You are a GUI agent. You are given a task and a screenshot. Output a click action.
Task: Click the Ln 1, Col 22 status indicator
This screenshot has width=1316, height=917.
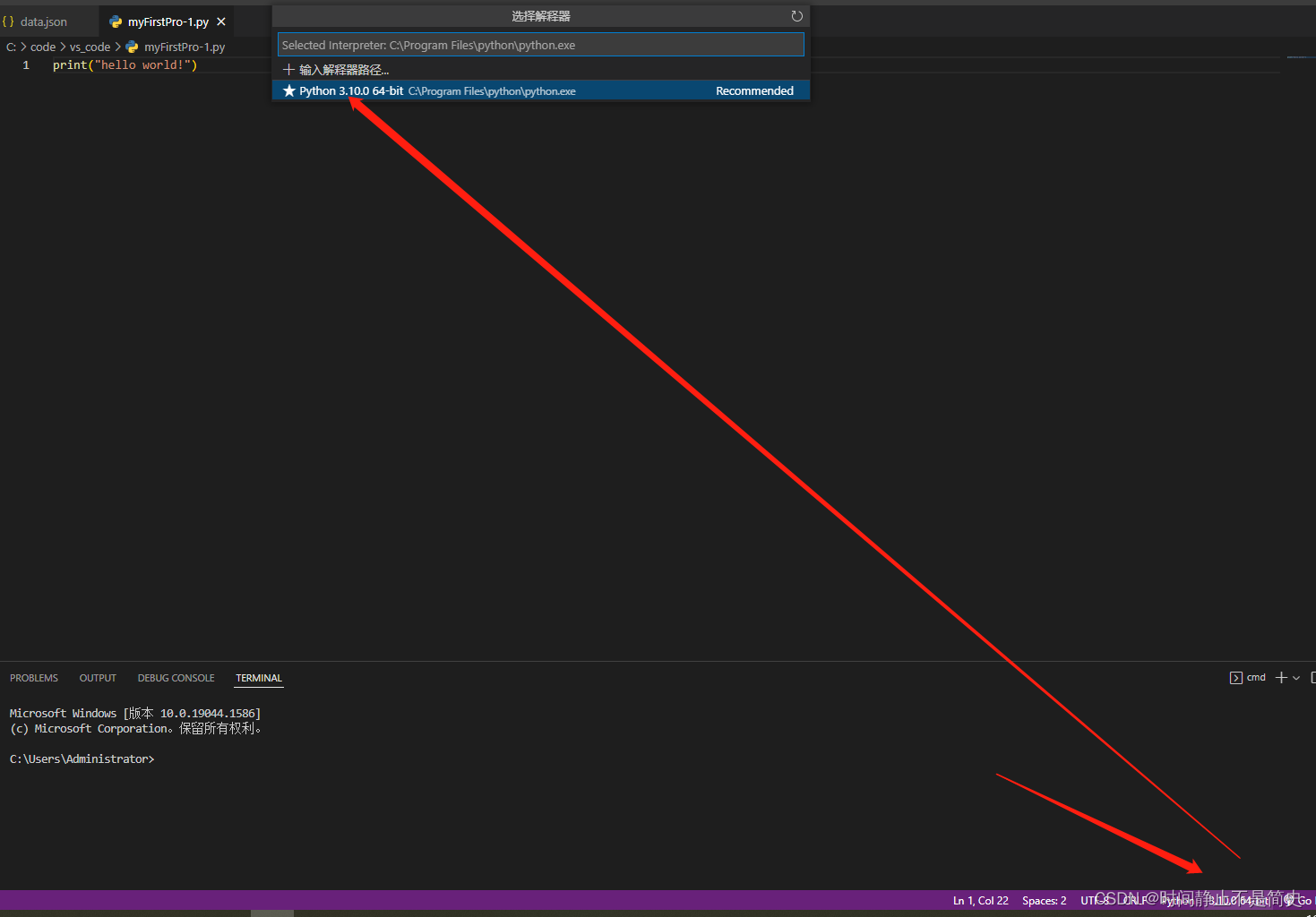pos(981,900)
